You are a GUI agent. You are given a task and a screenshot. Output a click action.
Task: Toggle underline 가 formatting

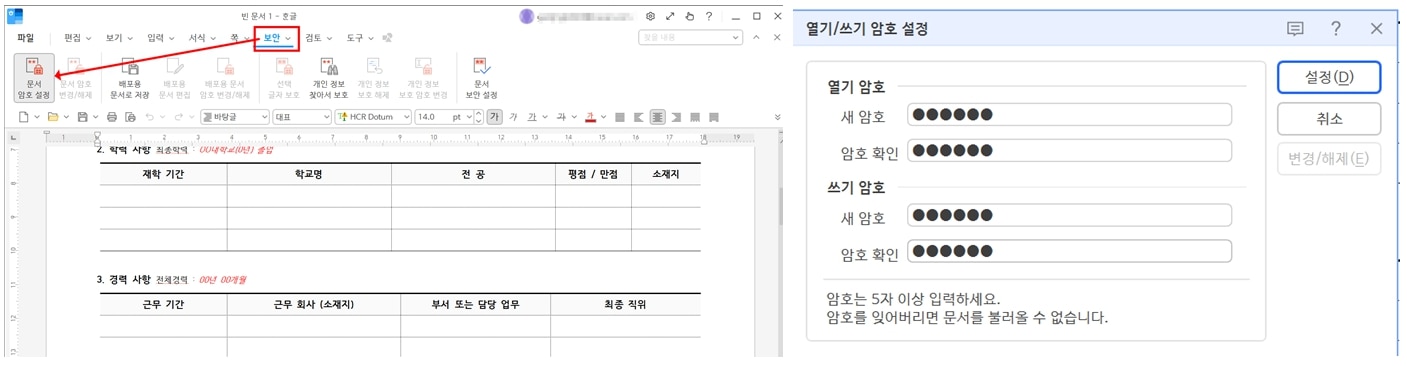[532, 117]
